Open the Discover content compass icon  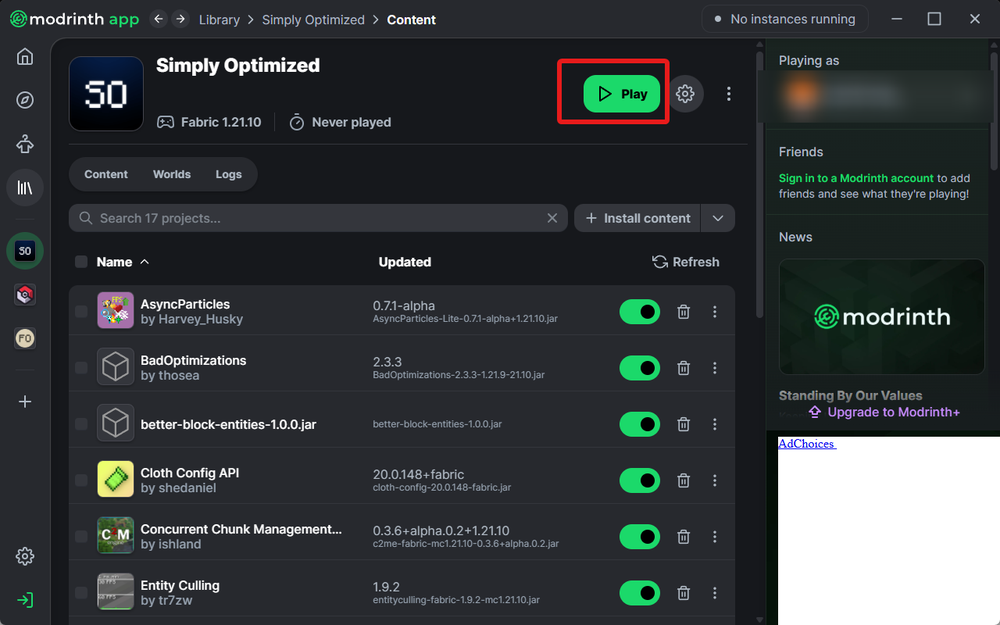(x=25, y=100)
